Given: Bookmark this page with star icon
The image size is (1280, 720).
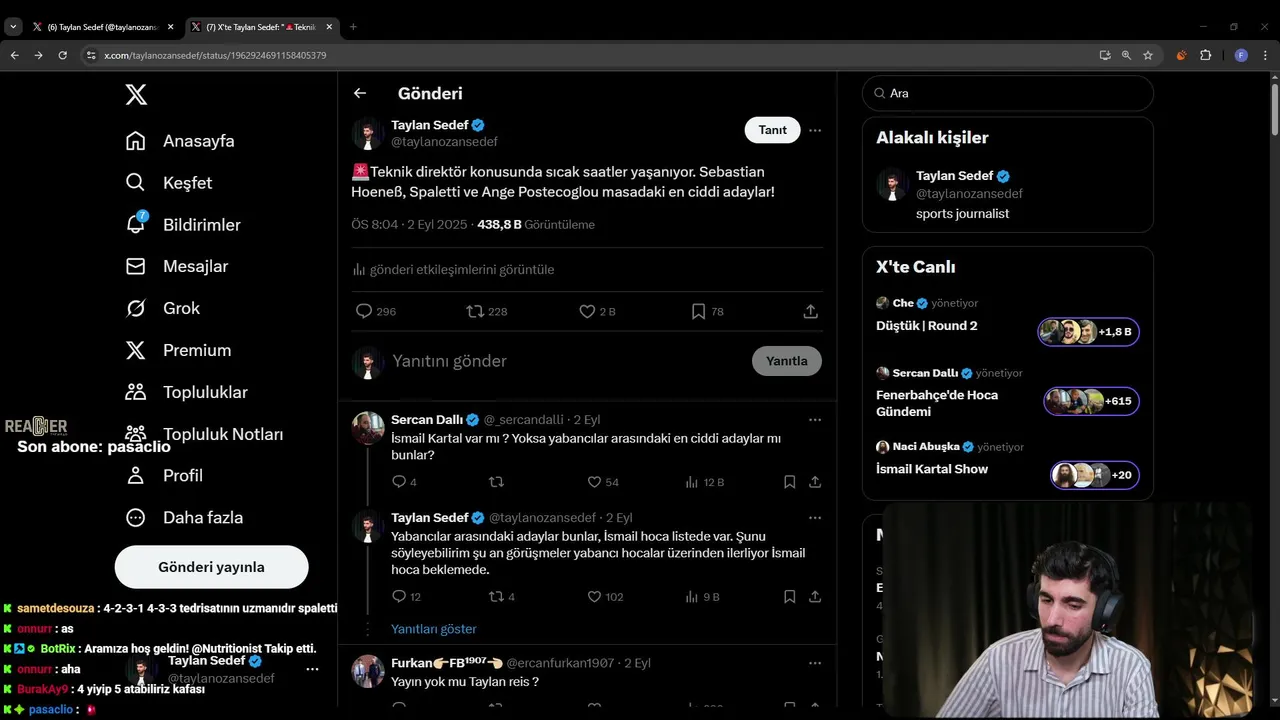Looking at the screenshot, I should point(1148,55).
